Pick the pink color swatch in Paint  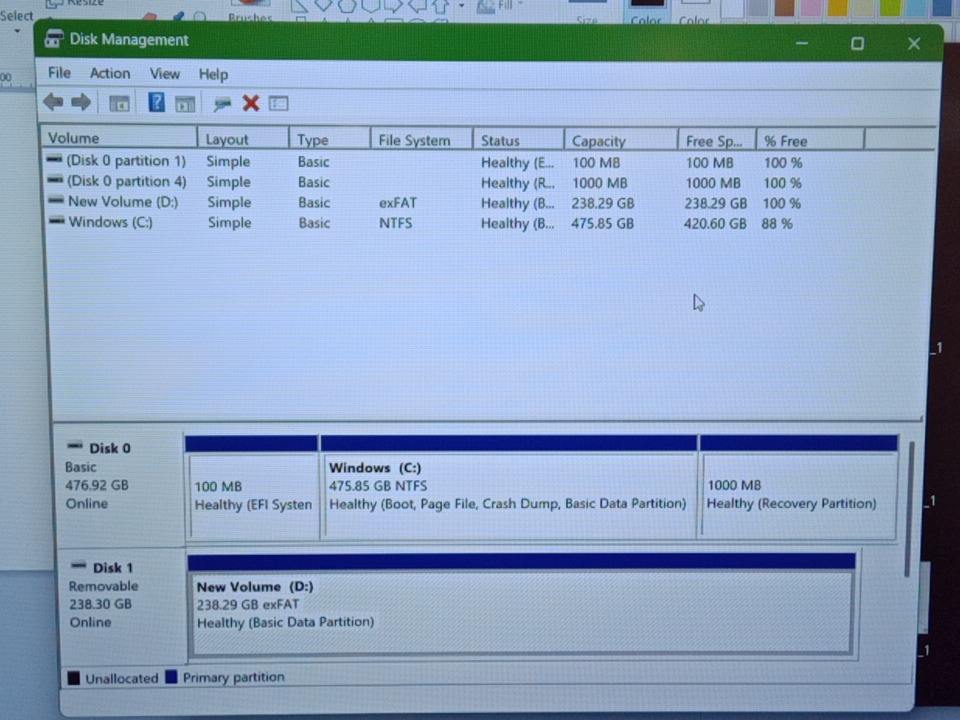tap(810, 8)
